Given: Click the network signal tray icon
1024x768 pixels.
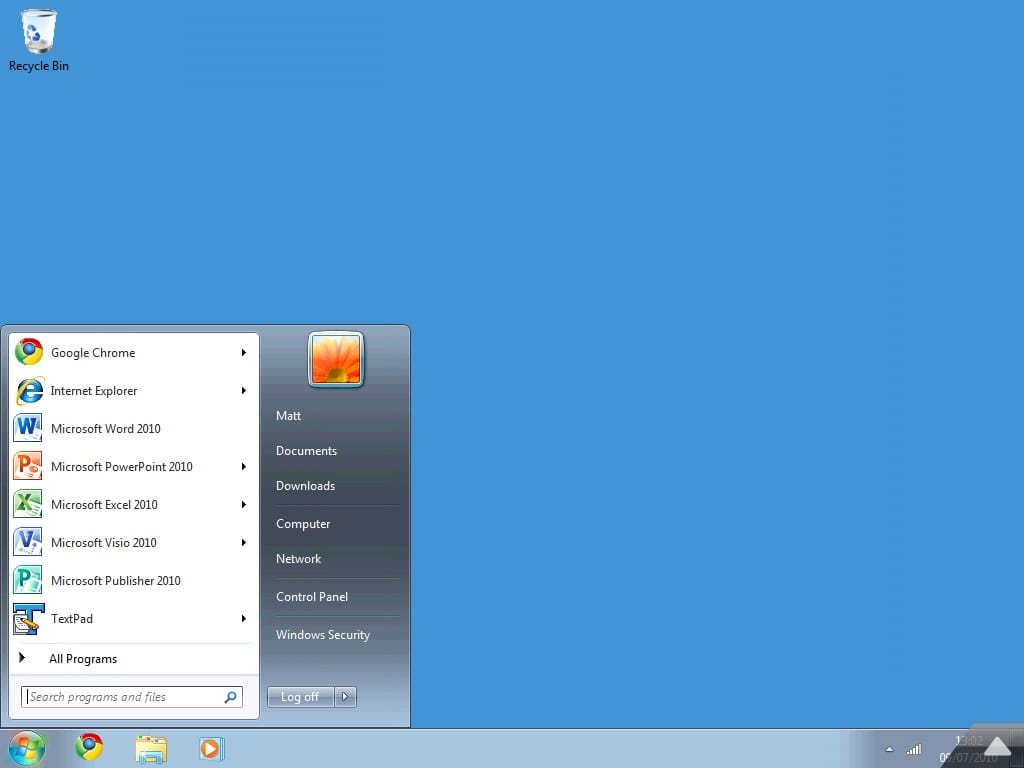Looking at the screenshot, I should coord(914,749).
